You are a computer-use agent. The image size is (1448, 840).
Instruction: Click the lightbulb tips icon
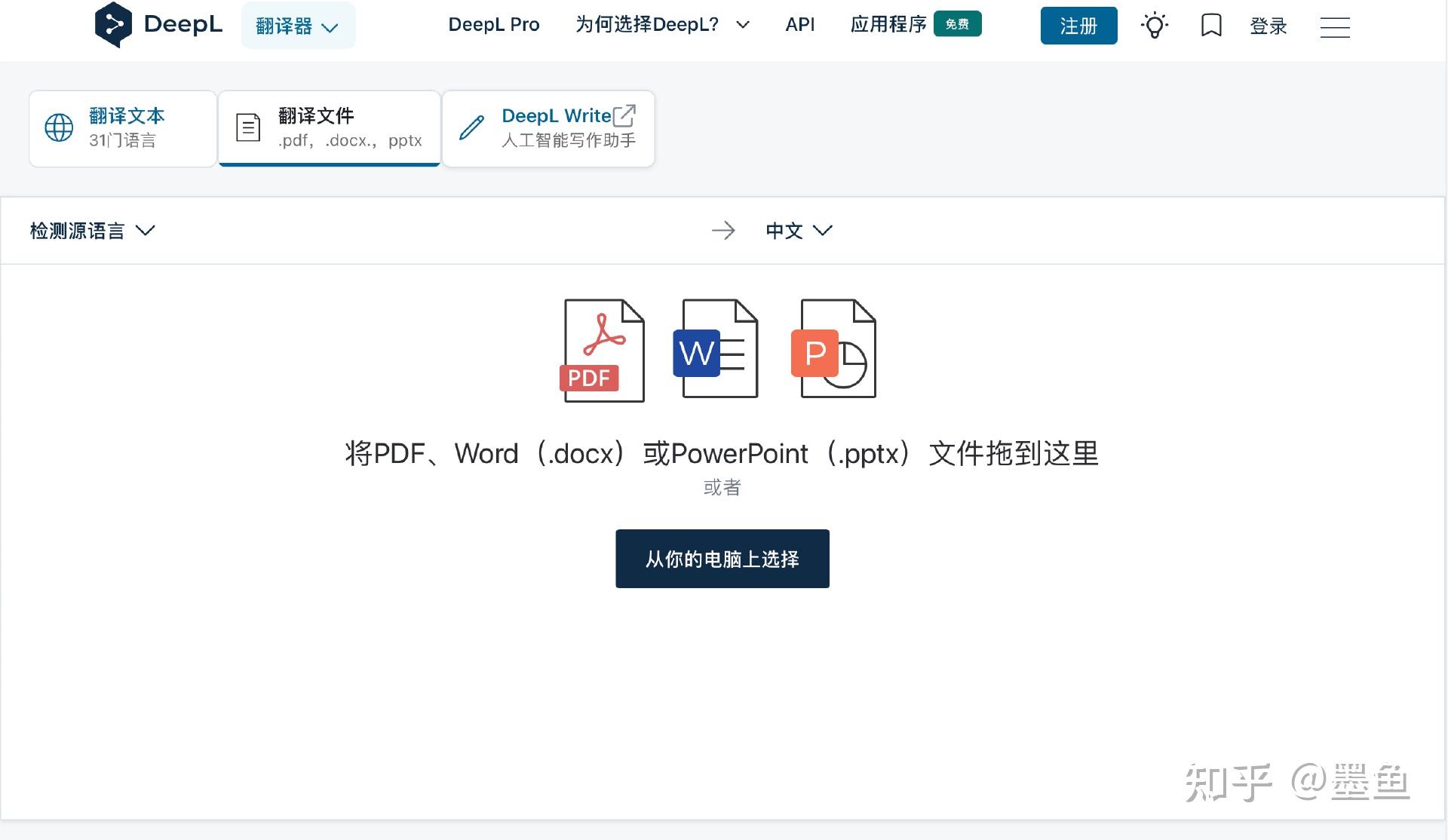pyautogui.click(x=1154, y=26)
